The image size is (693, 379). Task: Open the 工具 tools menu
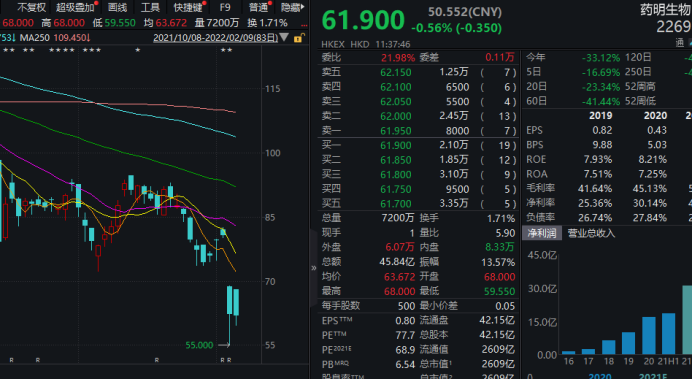tap(150, 8)
